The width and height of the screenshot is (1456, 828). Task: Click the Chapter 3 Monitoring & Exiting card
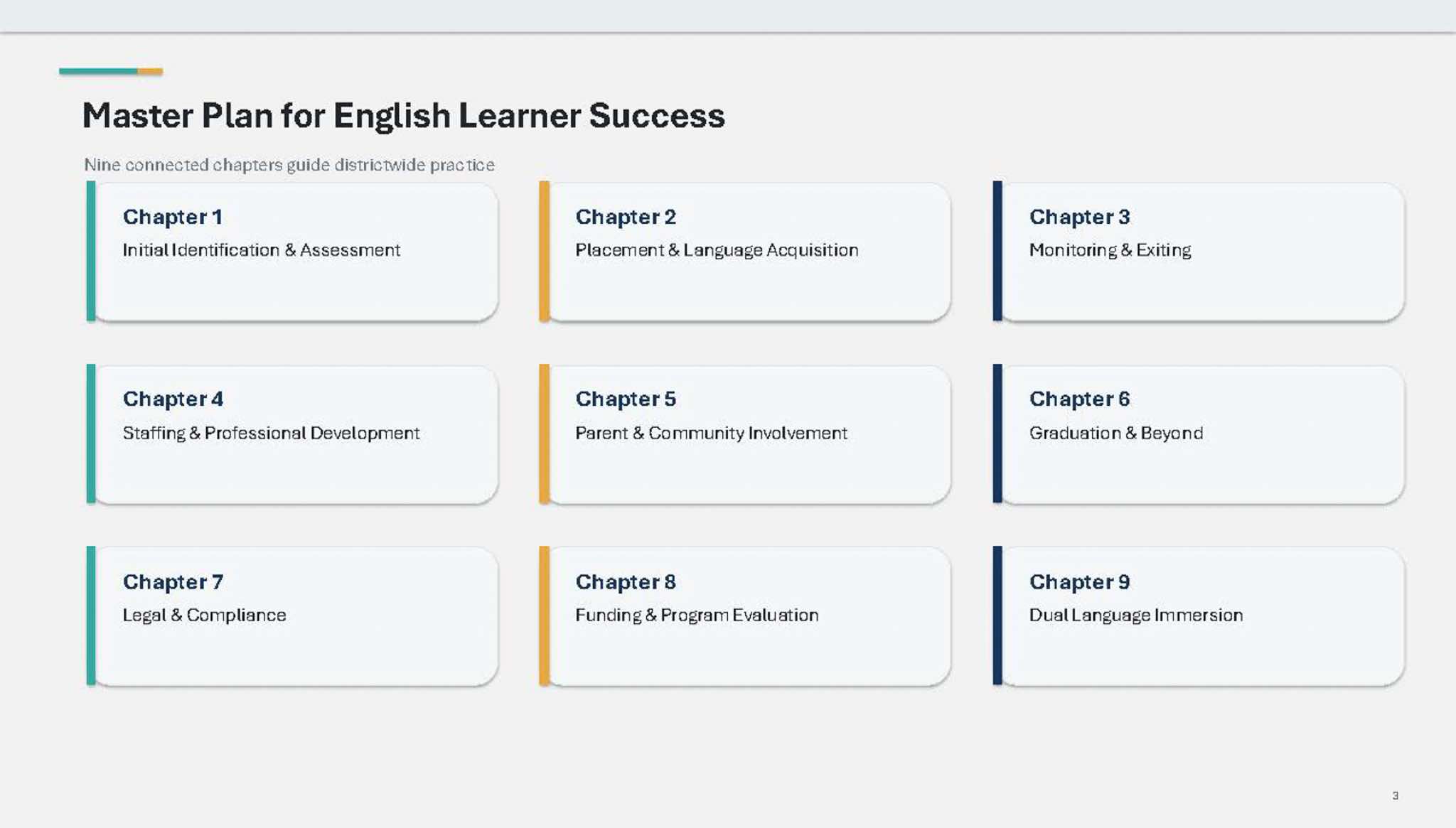[1199, 251]
